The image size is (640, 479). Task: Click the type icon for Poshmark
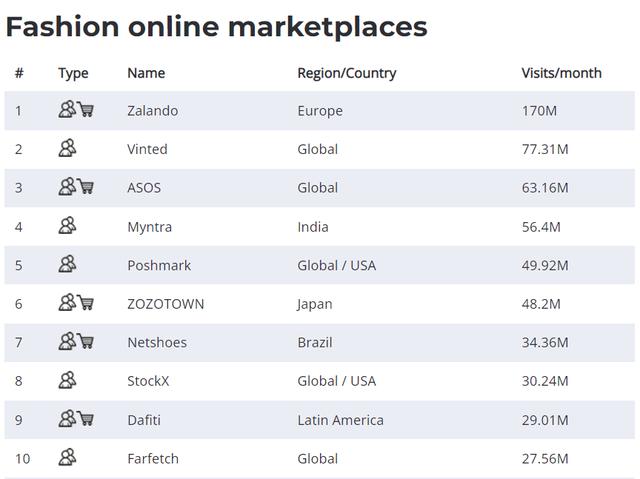tap(67, 265)
